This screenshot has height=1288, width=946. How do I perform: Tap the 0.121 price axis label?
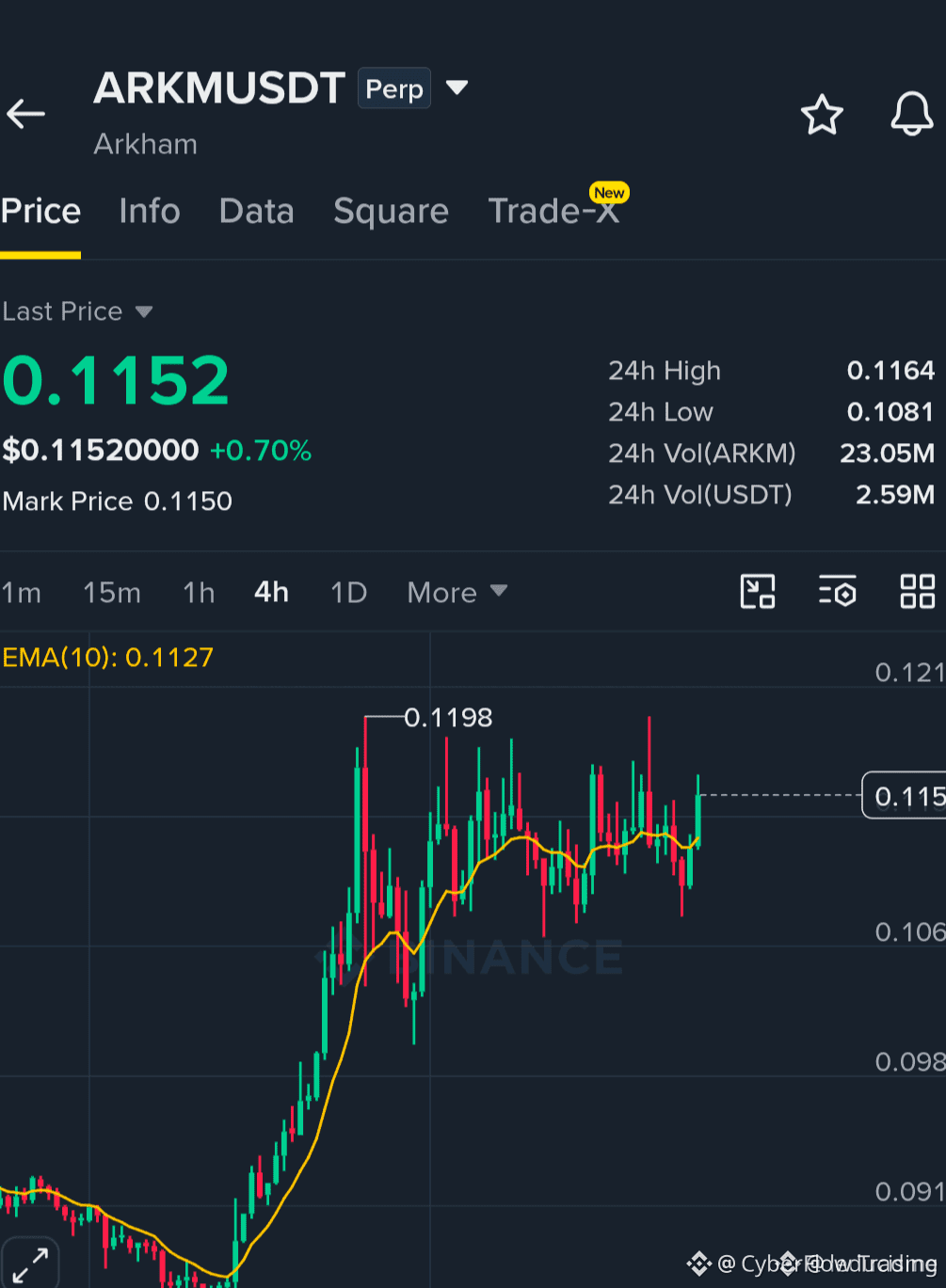(909, 672)
